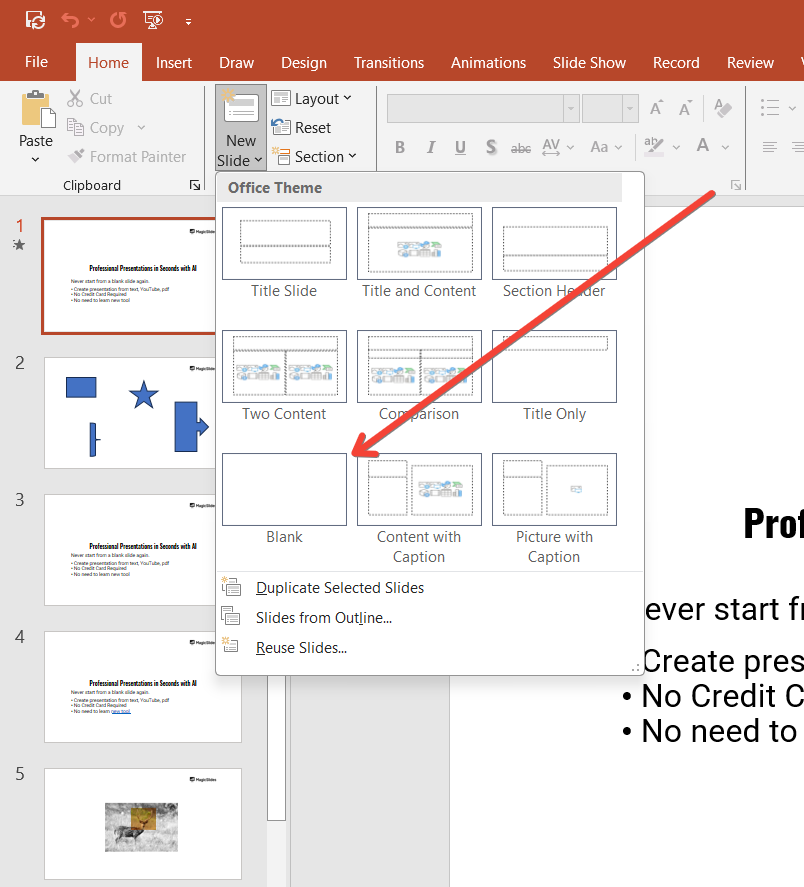Select Reuse Slides option
The width and height of the screenshot is (804, 887).
[x=301, y=648]
